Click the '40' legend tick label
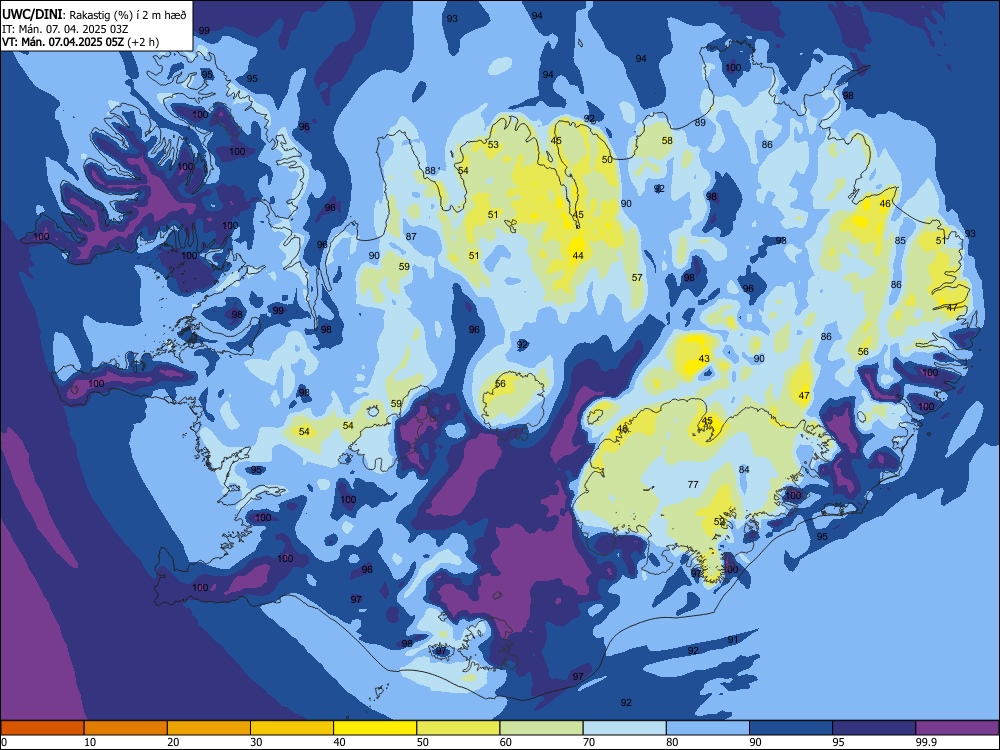 click(339, 742)
